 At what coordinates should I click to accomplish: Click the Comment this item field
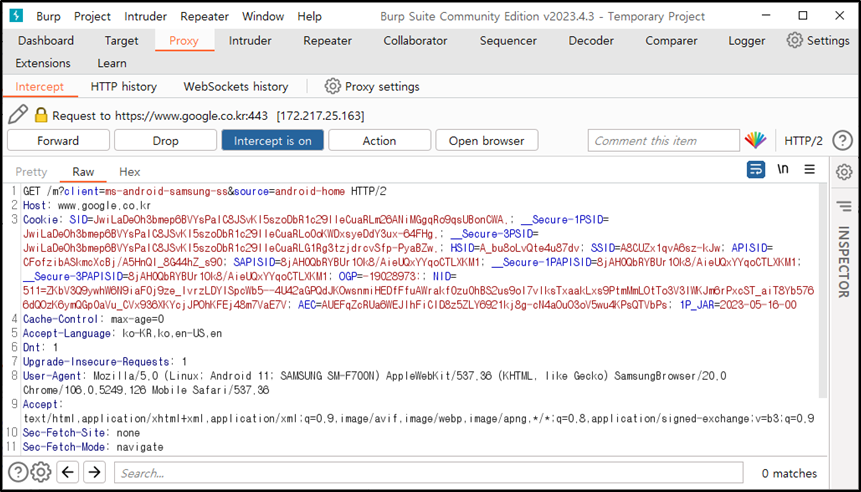[663, 141]
